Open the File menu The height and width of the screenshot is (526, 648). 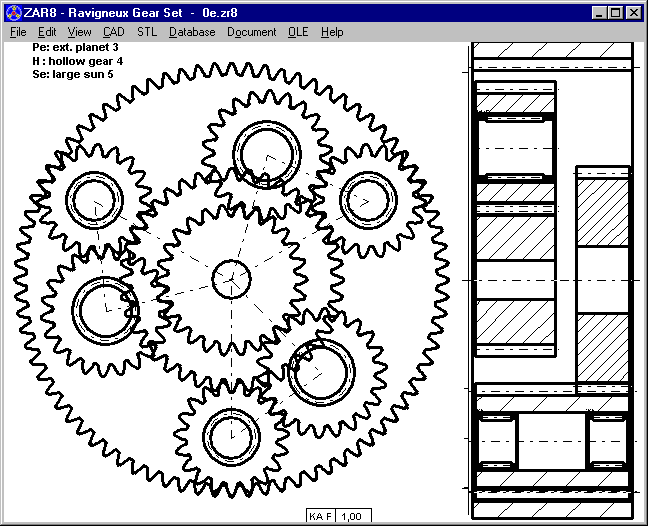click(x=18, y=32)
